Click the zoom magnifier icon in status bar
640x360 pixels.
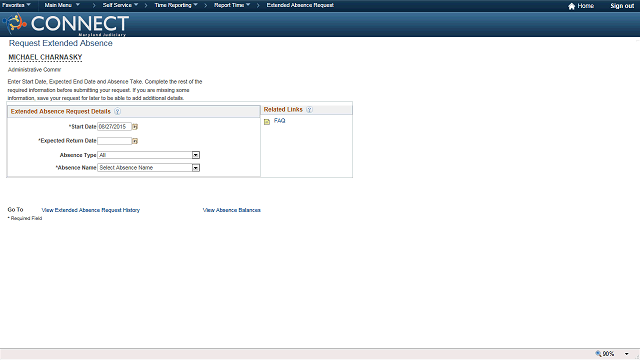pos(598,354)
